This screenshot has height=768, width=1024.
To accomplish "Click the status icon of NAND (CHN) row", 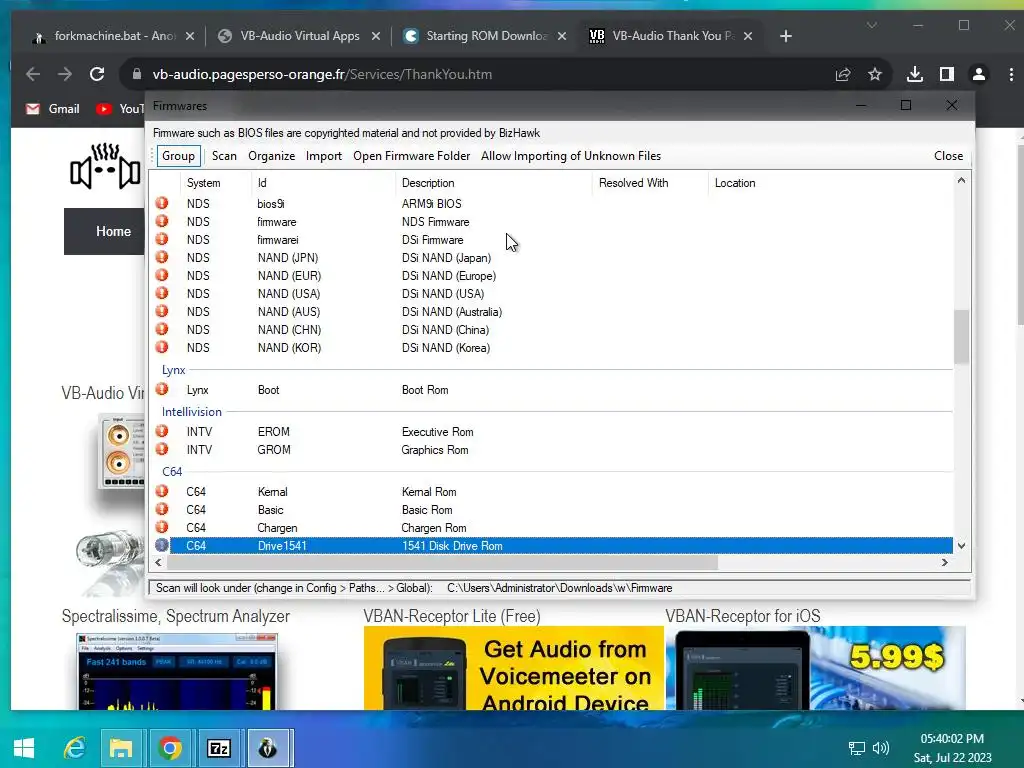I will (x=162, y=329).
